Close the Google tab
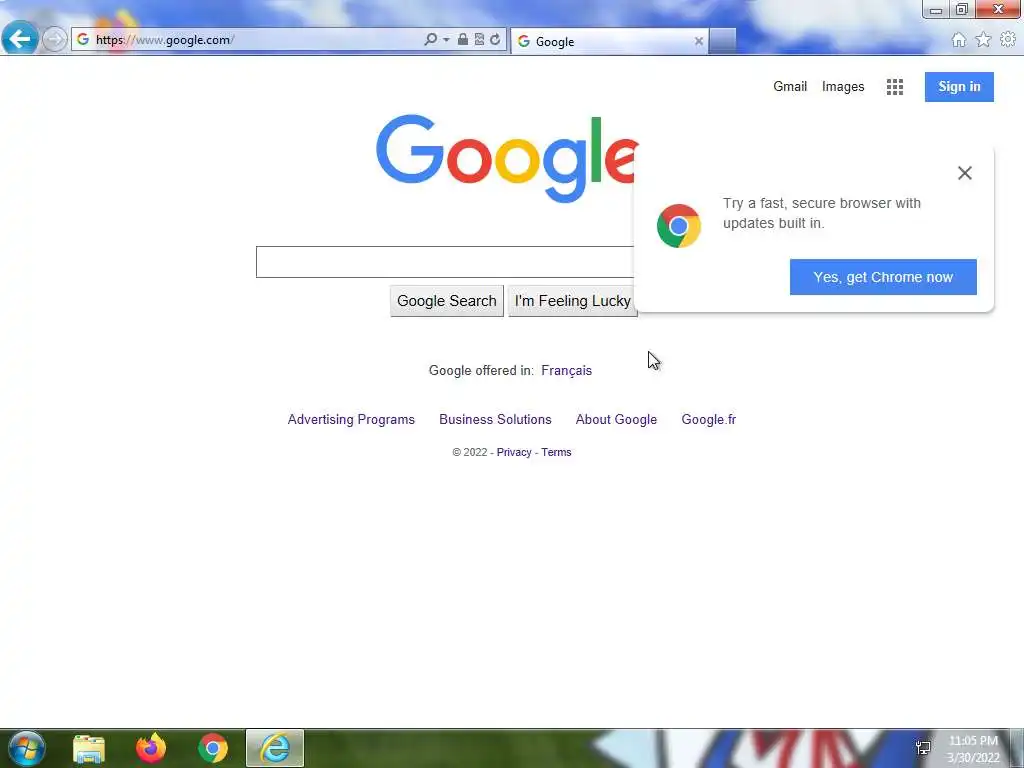Viewport: 1024px width, 768px height. [x=698, y=41]
